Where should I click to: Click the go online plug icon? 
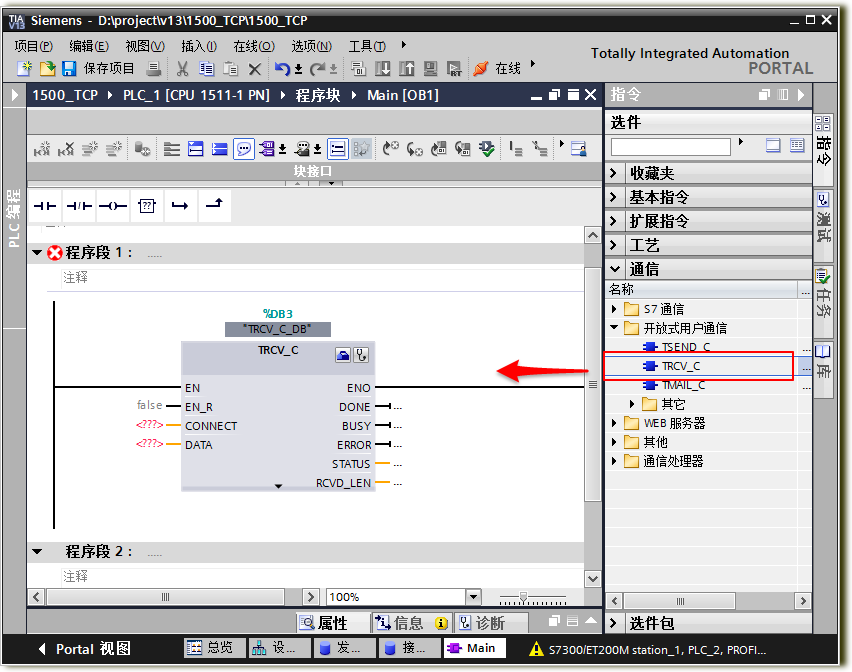coord(481,69)
